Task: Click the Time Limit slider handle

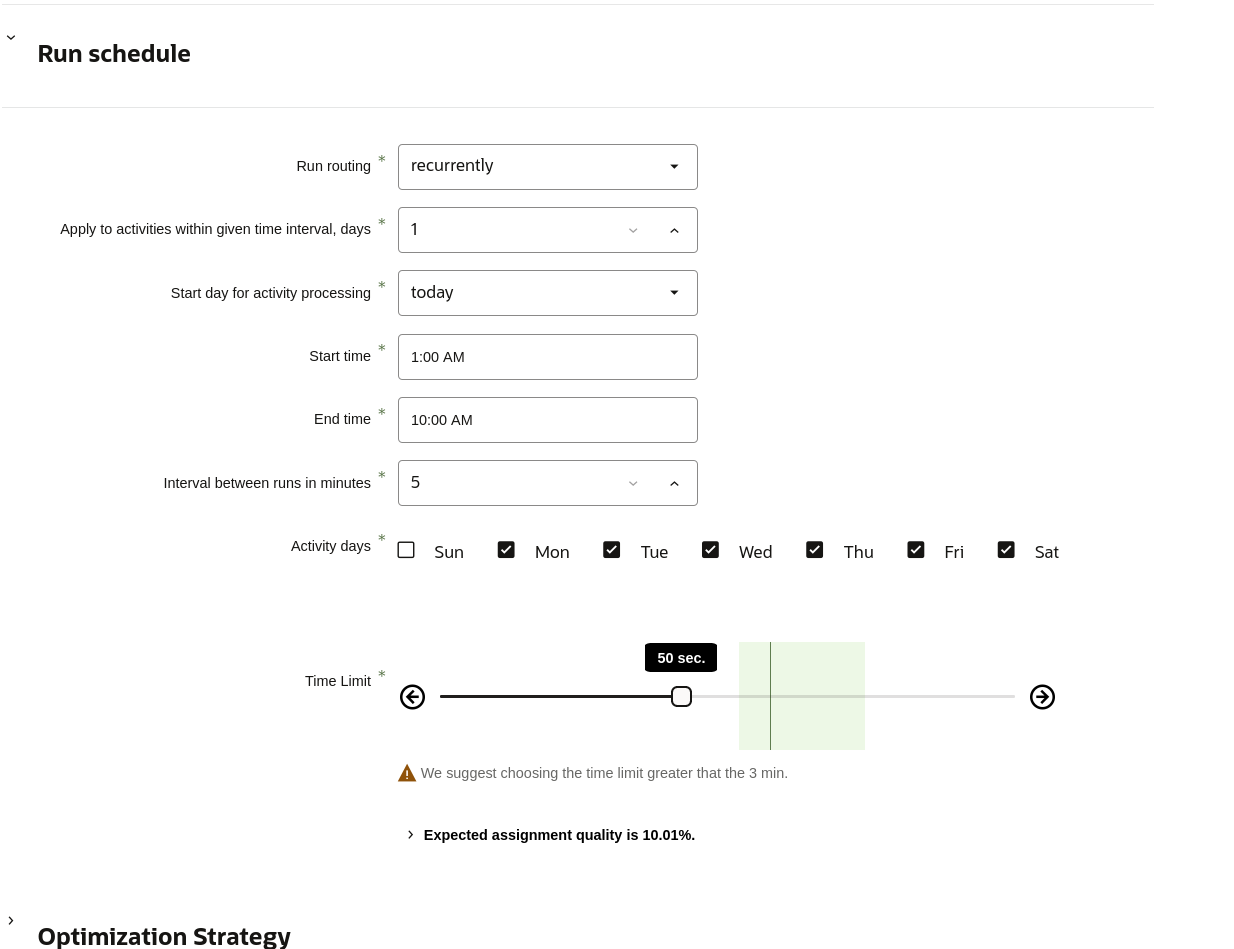Action: tap(681, 697)
